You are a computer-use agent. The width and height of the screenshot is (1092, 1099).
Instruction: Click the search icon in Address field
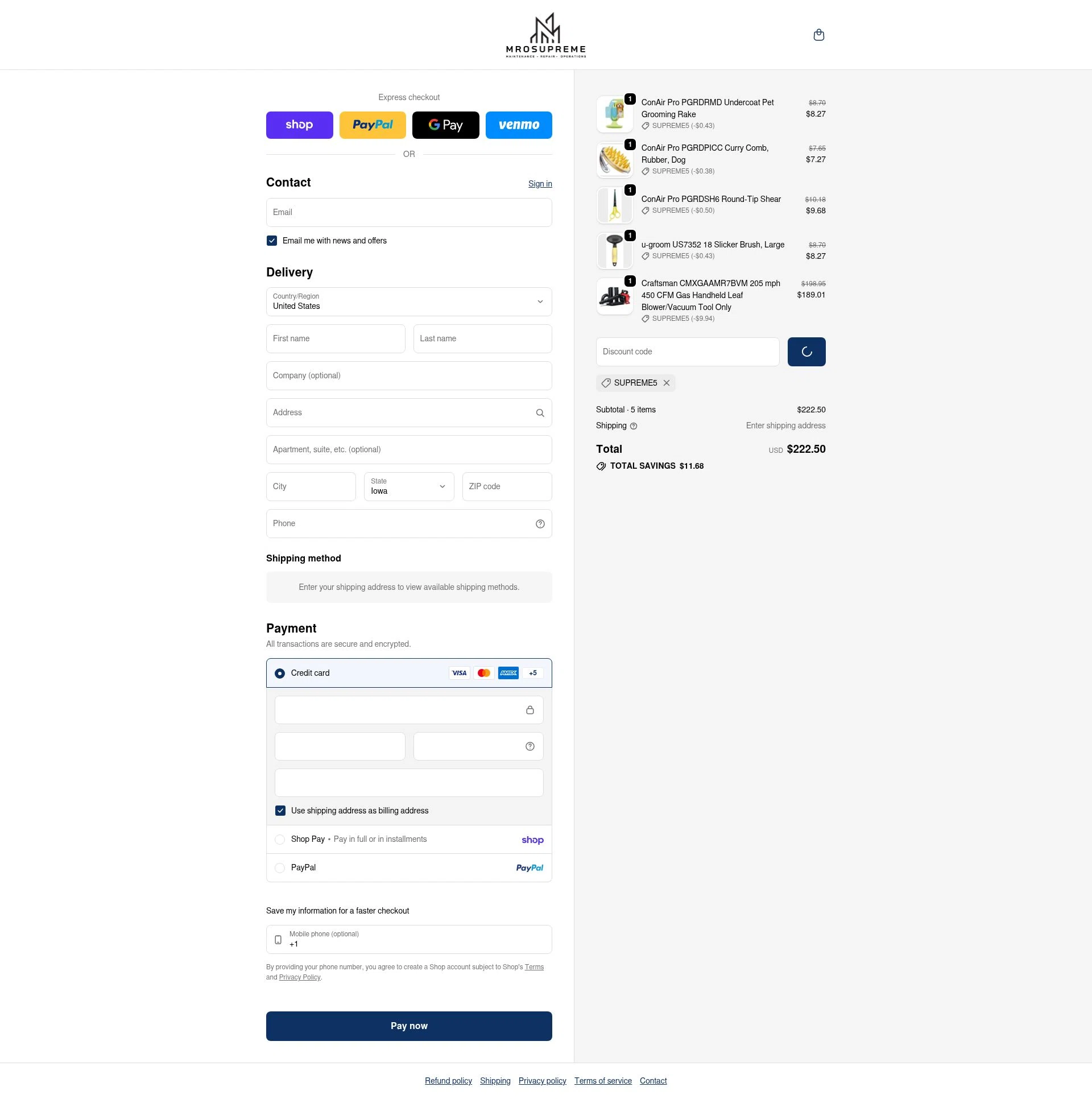coord(540,413)
